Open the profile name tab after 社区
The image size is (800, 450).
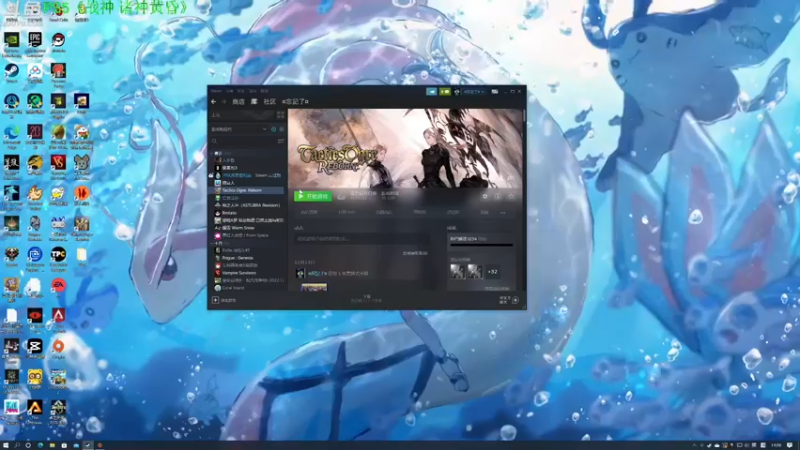[x=295, y=102]
